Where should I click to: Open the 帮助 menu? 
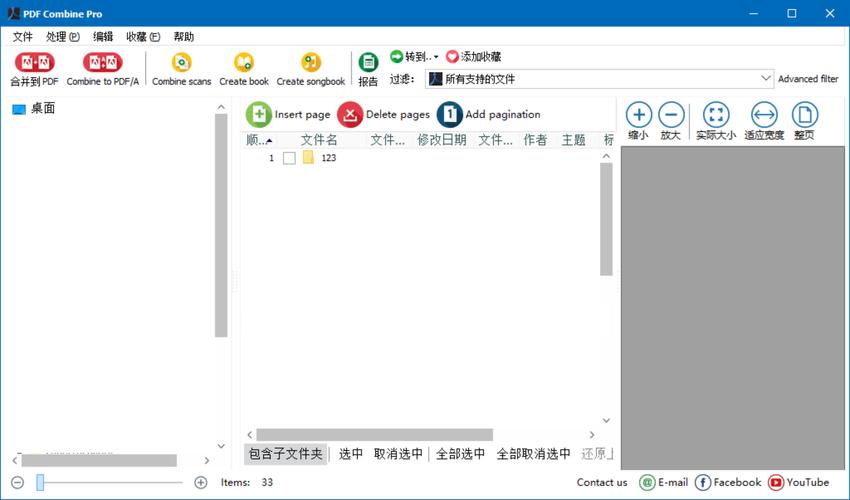(184, 36)
